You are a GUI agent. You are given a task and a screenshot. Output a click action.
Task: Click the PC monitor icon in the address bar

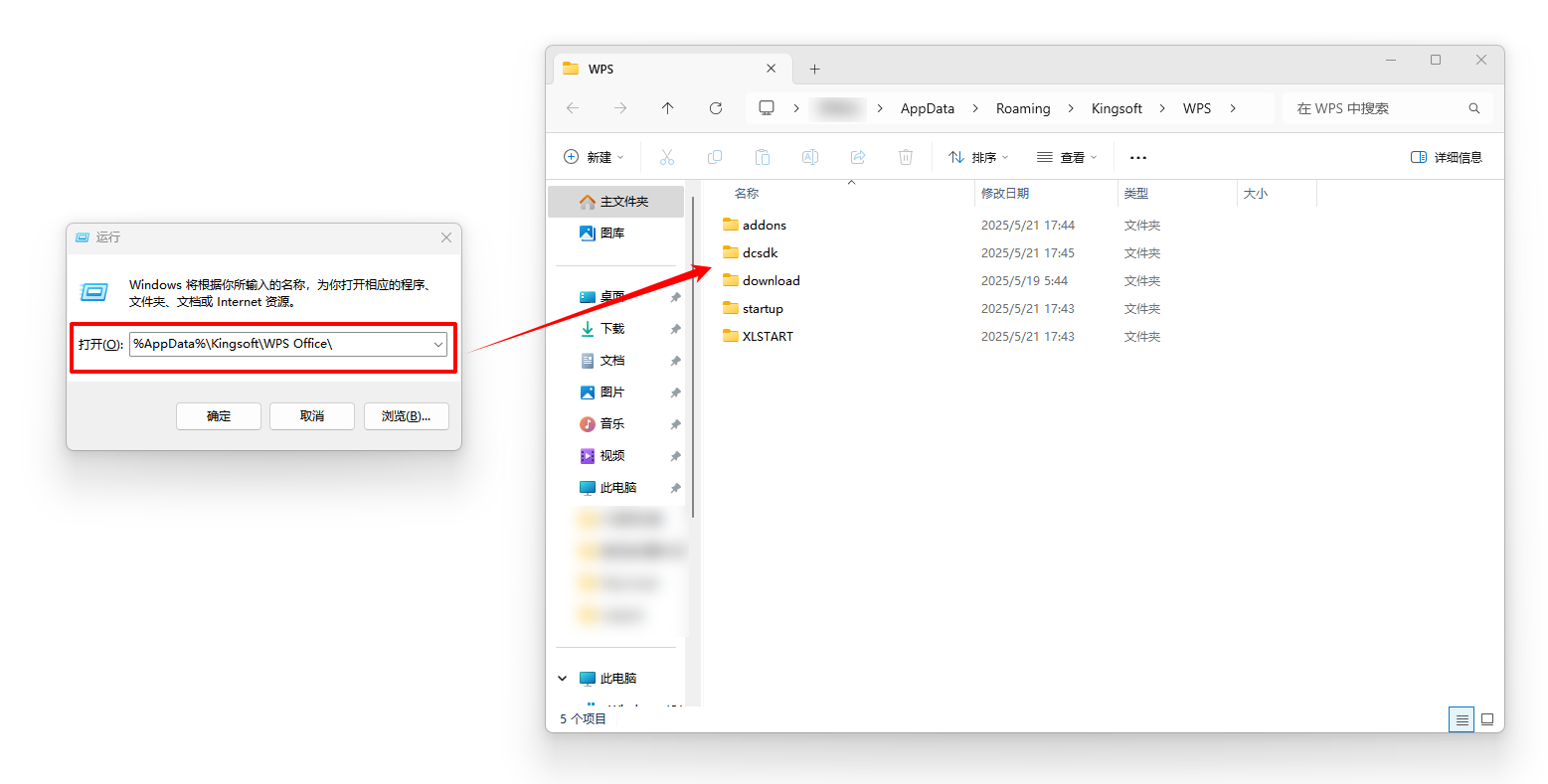point(767,108)
